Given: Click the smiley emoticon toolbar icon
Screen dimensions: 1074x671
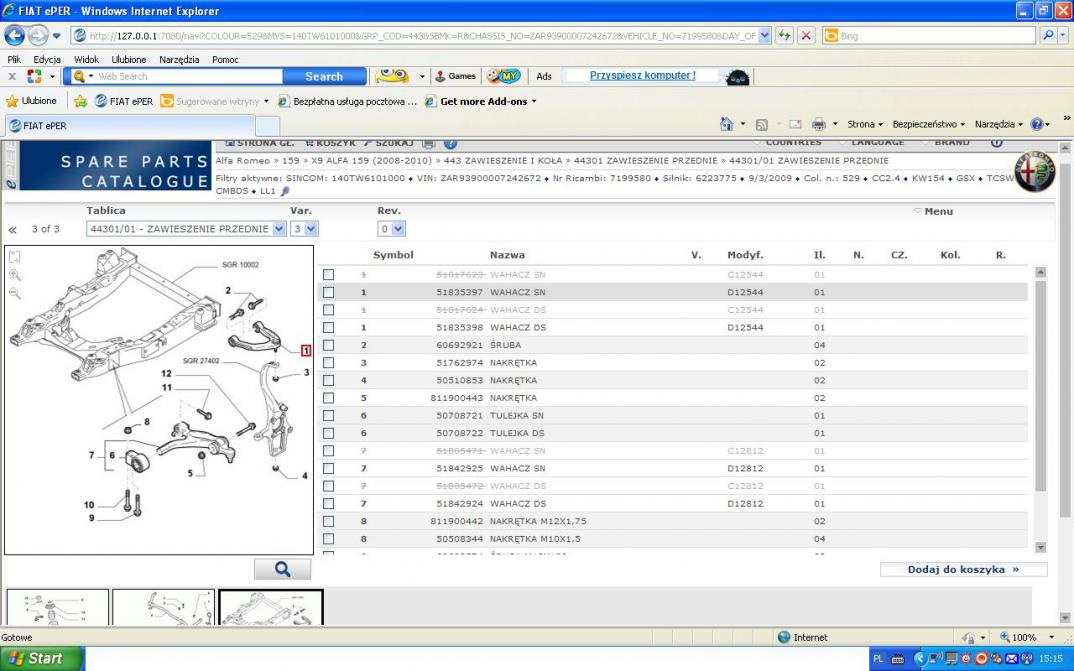Looking at the screenshot, I should tap(392, 76).
